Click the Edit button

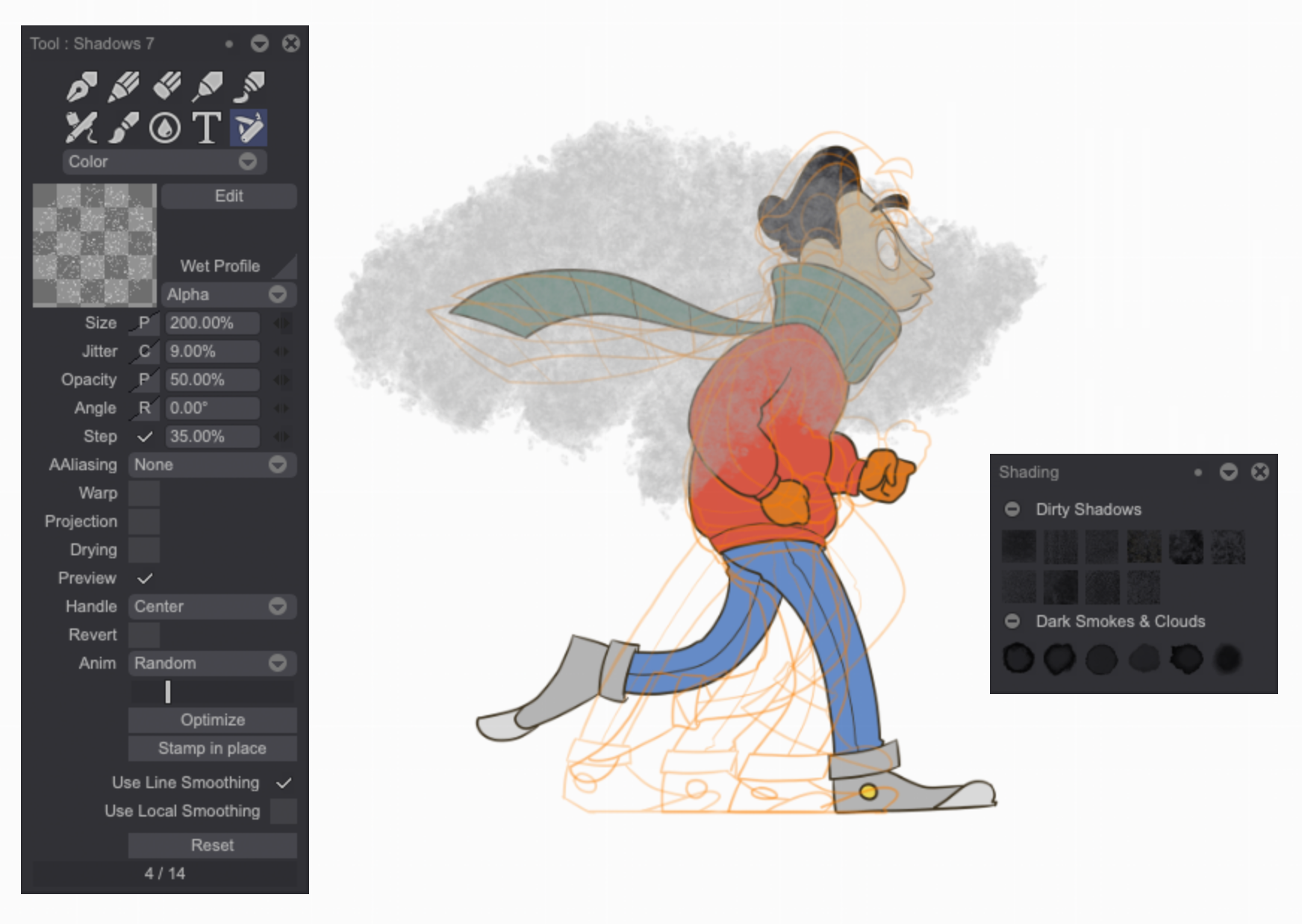pos(228,196)
